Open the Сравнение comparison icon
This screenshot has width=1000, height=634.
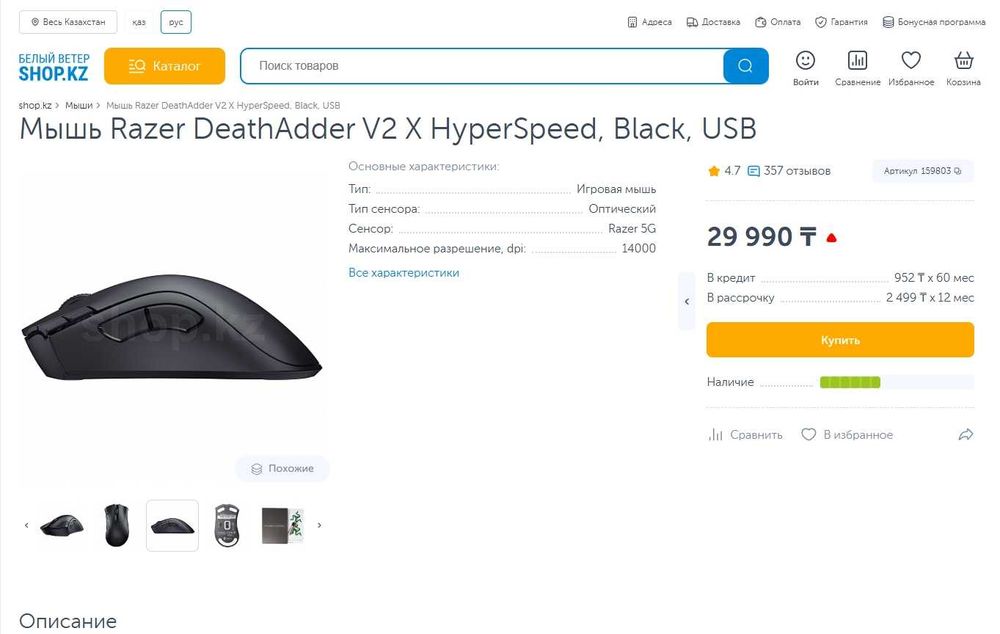coord(857,61)
